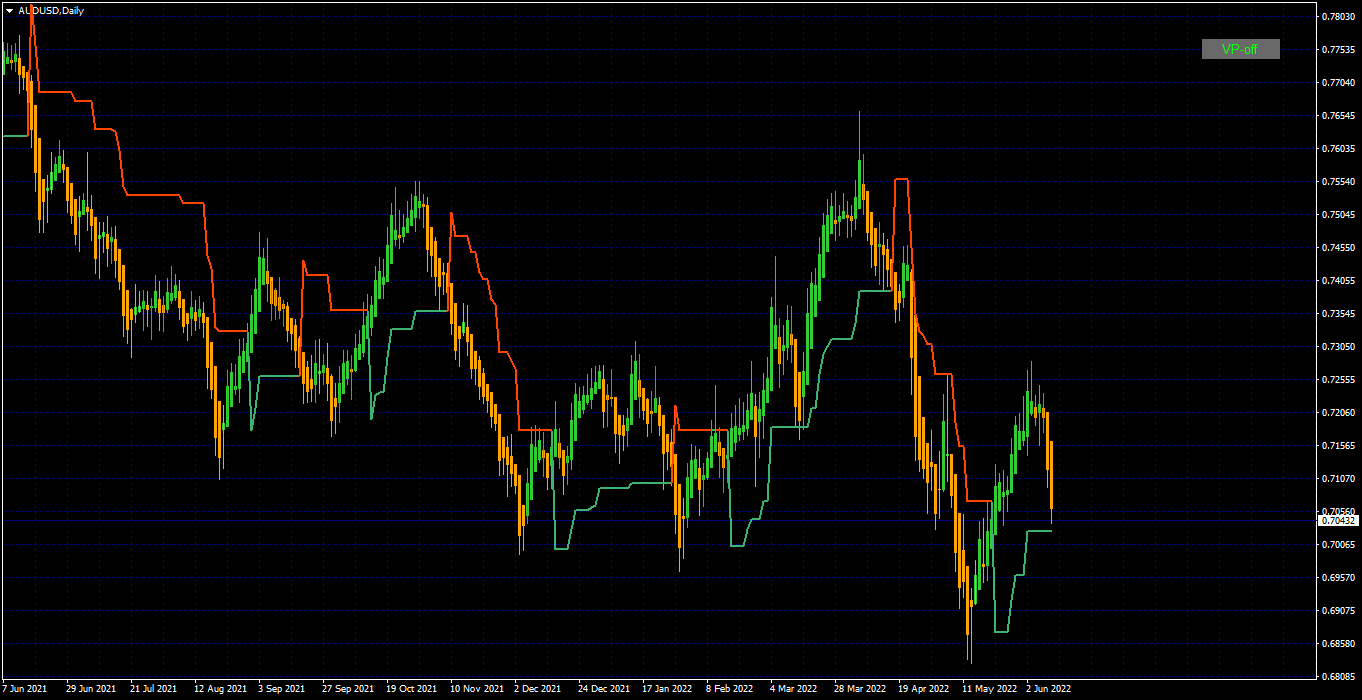The width and height of the screenshot is (1362, 700).
Task: Click the 21 Jul 2021 date label
Action: click(x=153, y=689)
